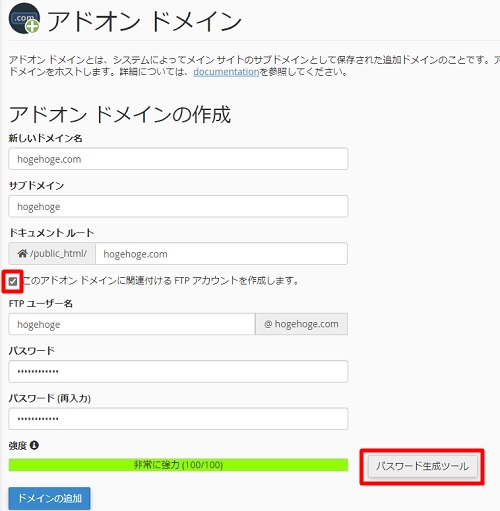Click the Addon Domains .com plus icon

(24, 18)
